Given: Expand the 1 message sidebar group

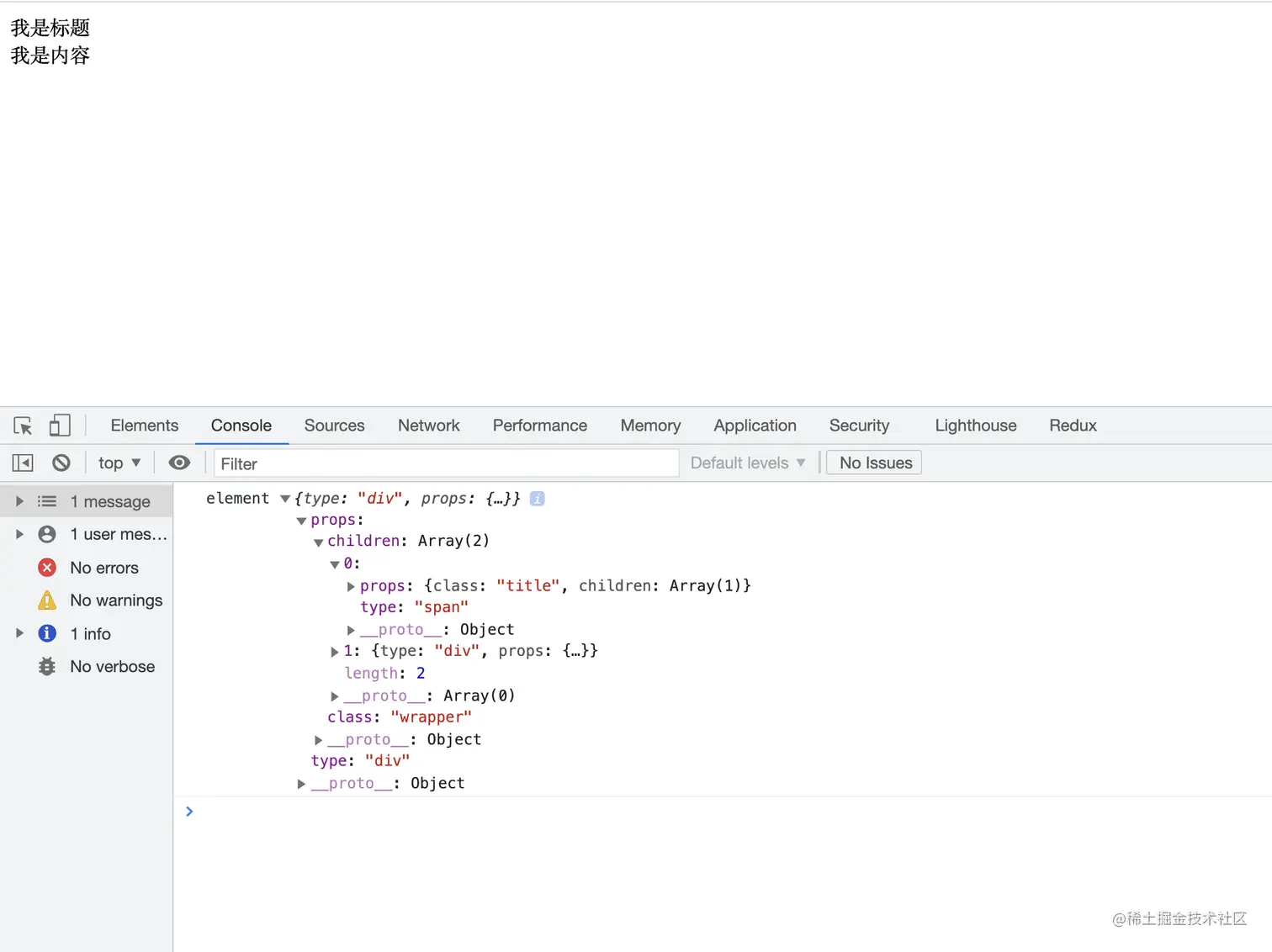Looking at the screenshot, I should click(19, 501).
